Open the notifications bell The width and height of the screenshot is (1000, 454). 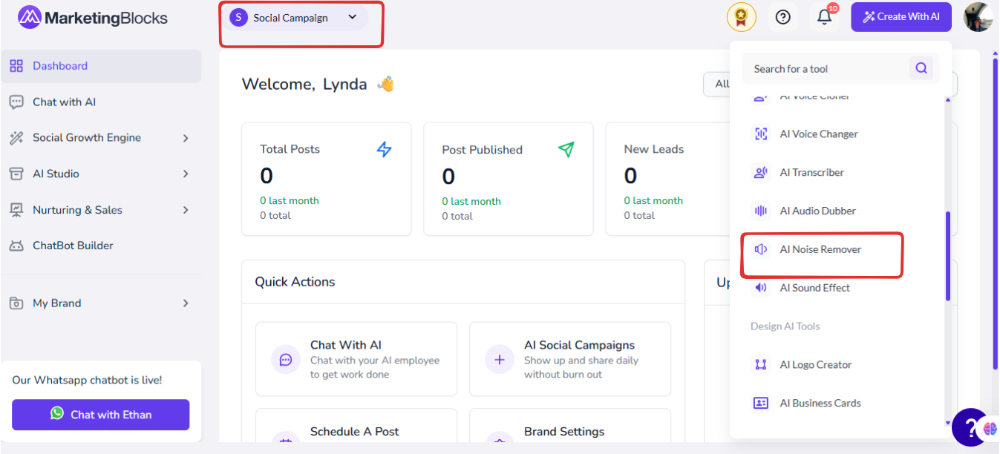click(x=825, y=17)
